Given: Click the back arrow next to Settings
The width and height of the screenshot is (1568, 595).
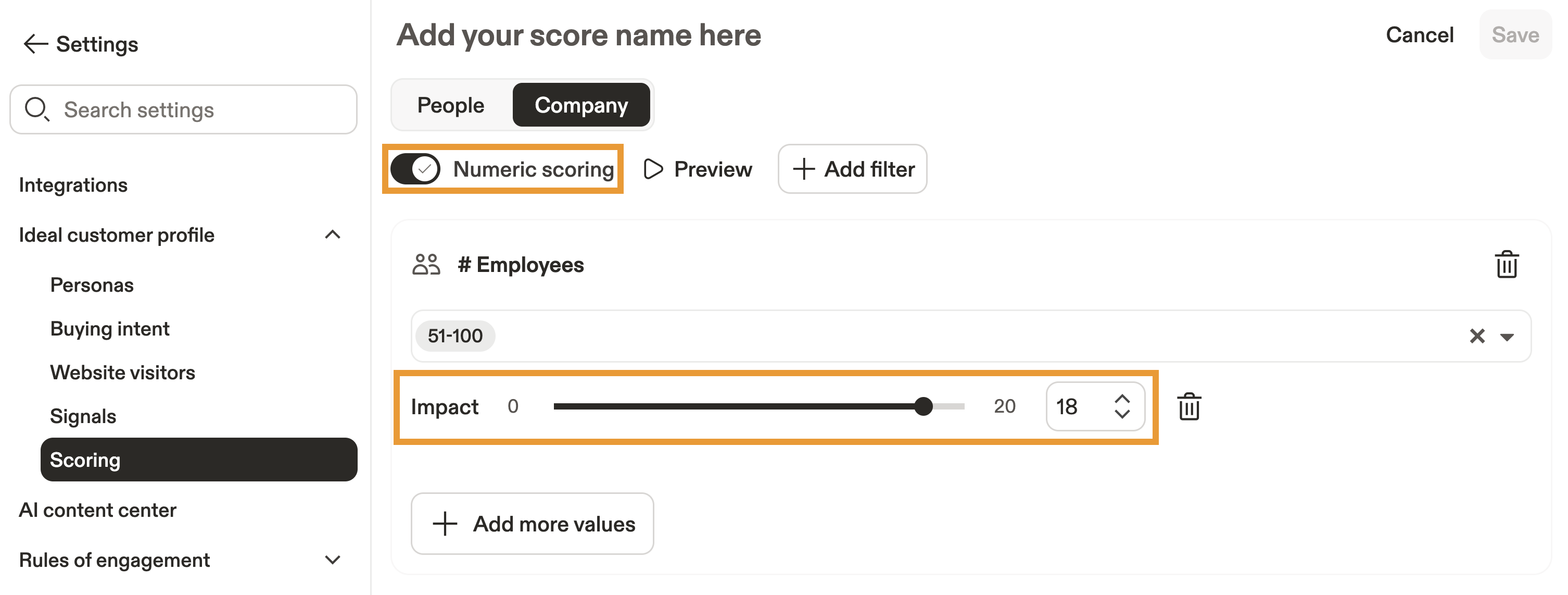Looking at the screenshot, I should (x=35, y=44).
